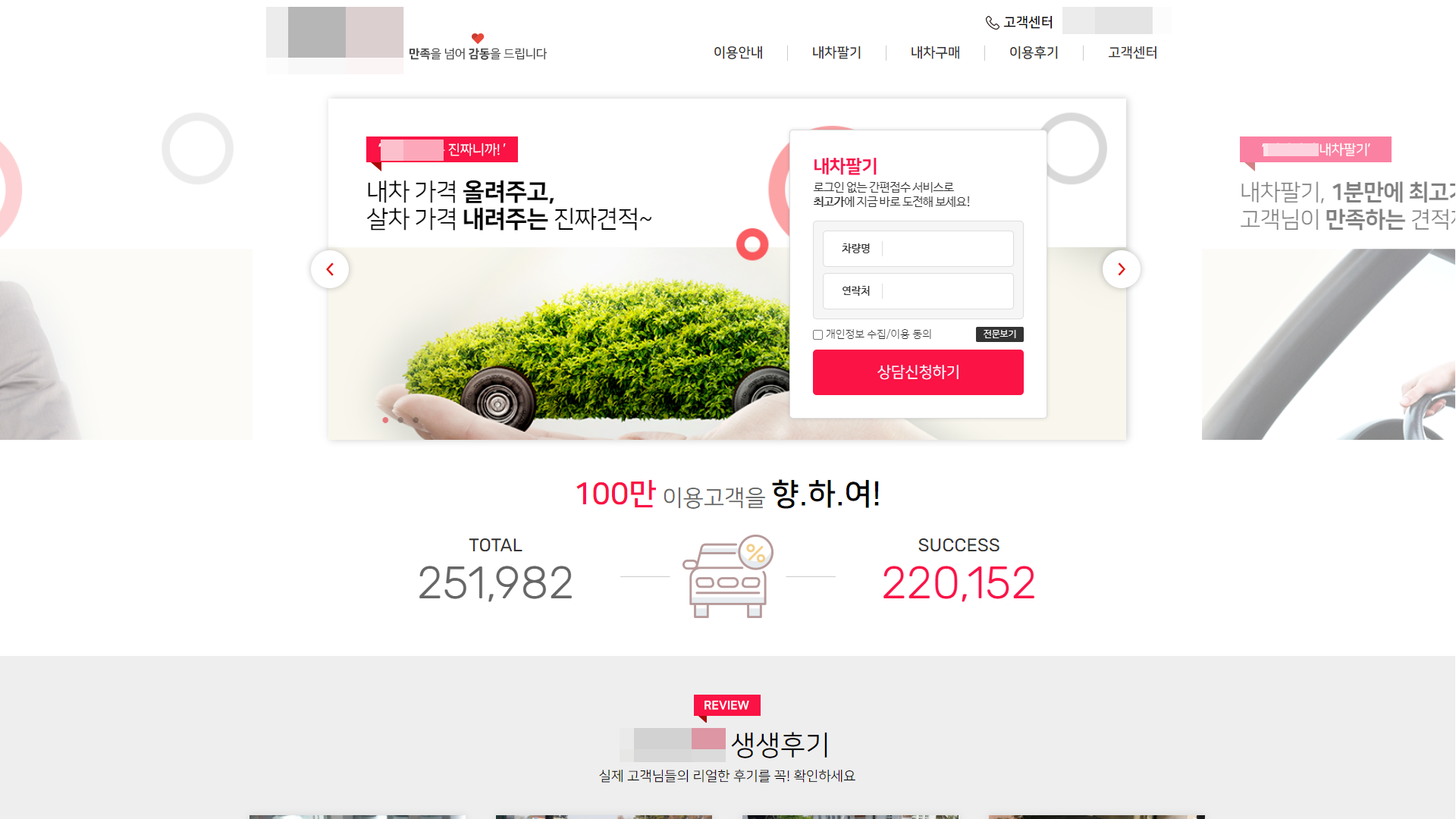Click the next slide arrow button
Screen dimensions: 1456x819
(1122, 269)
